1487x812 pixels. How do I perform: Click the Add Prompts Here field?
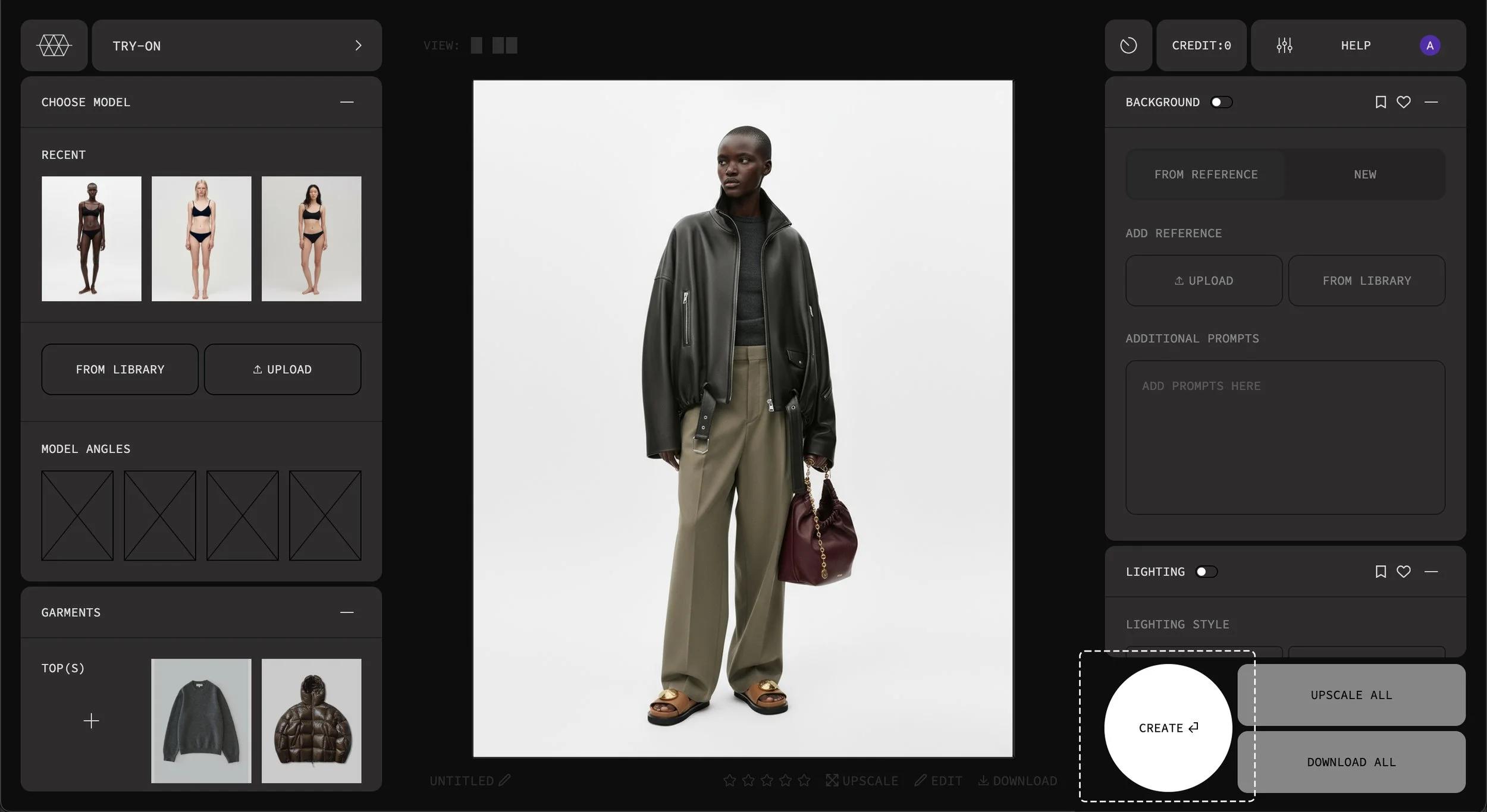pyautogui.click(x=1285, y=437)
